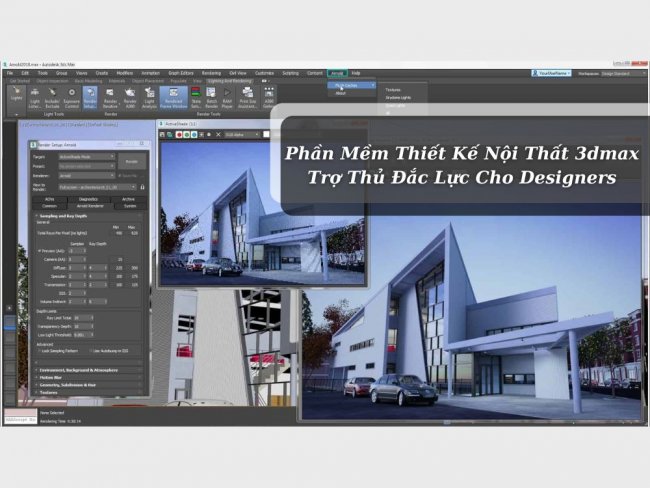The width and height of the screenshot is (650, 488).
Task: Expand the Textures rollout
Action: [89, 392]
